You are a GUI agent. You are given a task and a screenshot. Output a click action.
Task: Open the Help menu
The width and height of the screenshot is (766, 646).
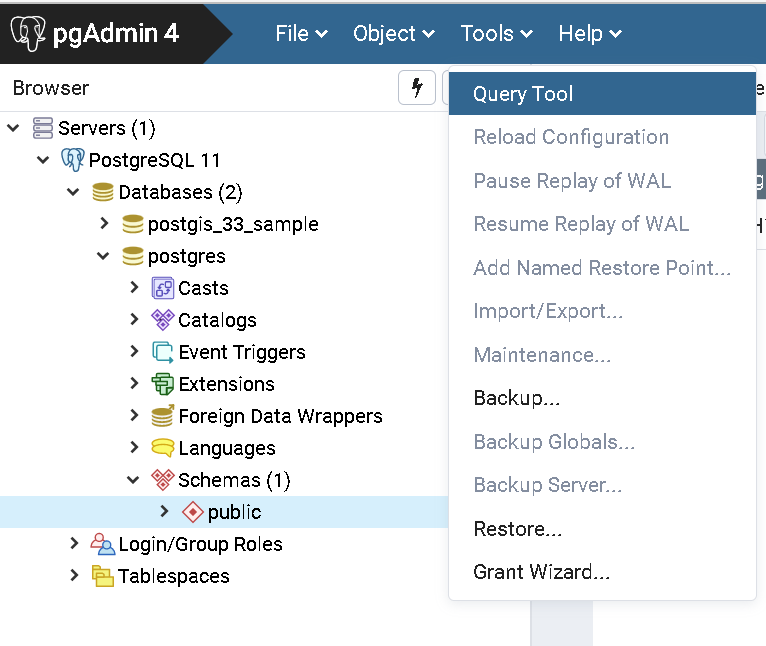coord(590,34)
